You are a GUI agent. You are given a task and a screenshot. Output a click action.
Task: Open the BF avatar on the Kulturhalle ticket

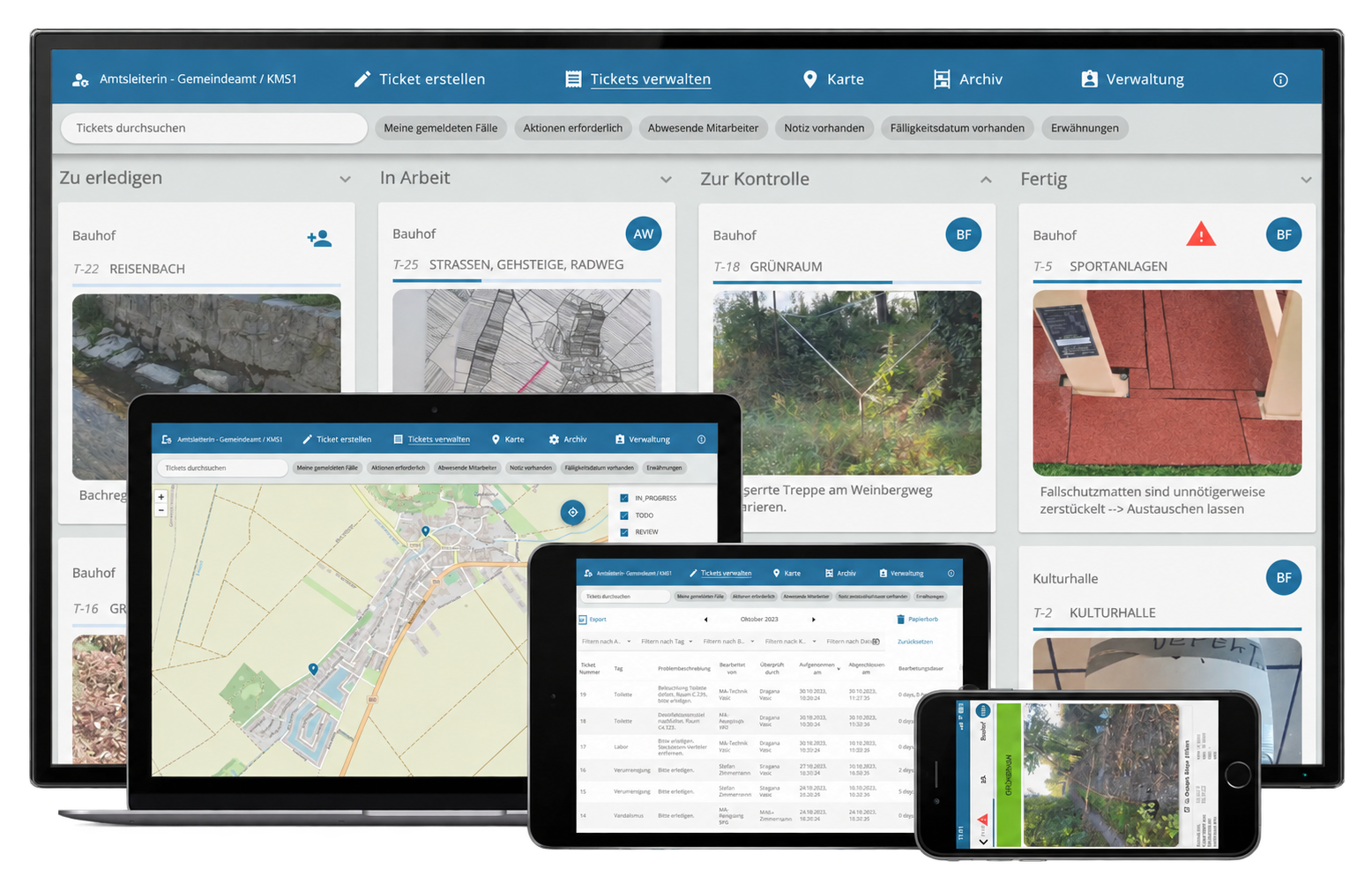tap(1284, 577)
